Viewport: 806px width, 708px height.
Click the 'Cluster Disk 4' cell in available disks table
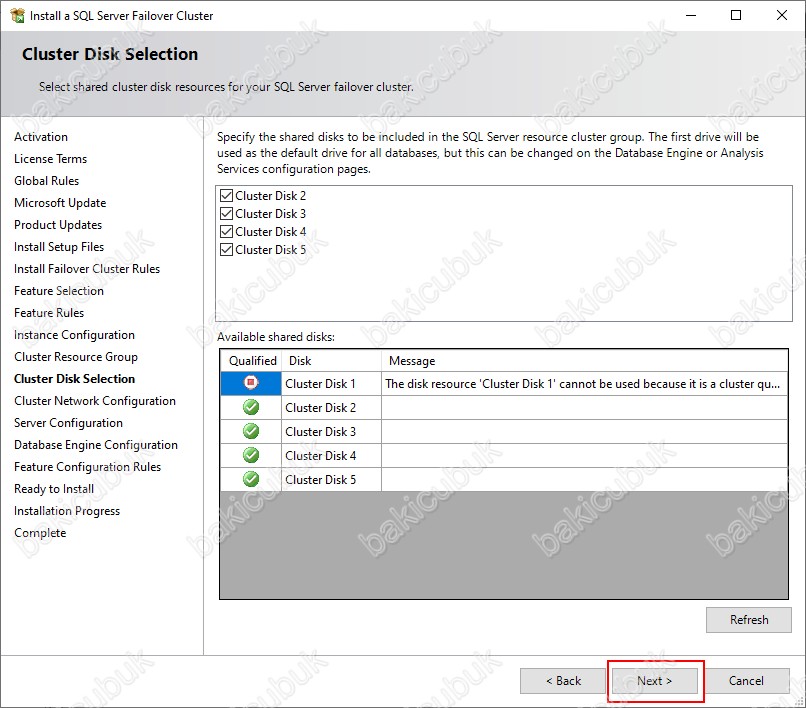(332, 456)
